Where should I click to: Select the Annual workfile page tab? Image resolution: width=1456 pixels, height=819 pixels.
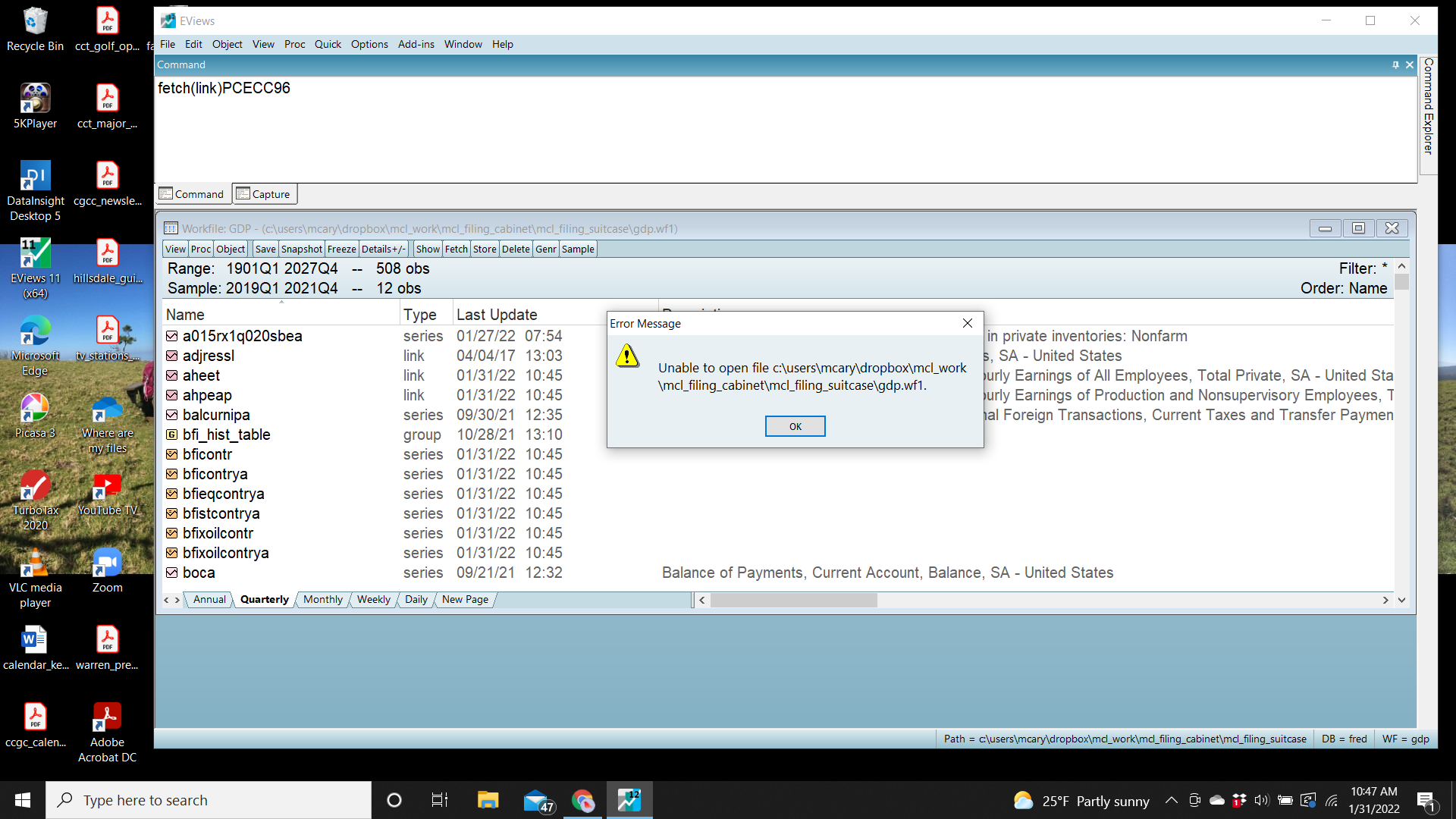click(209, 599)
